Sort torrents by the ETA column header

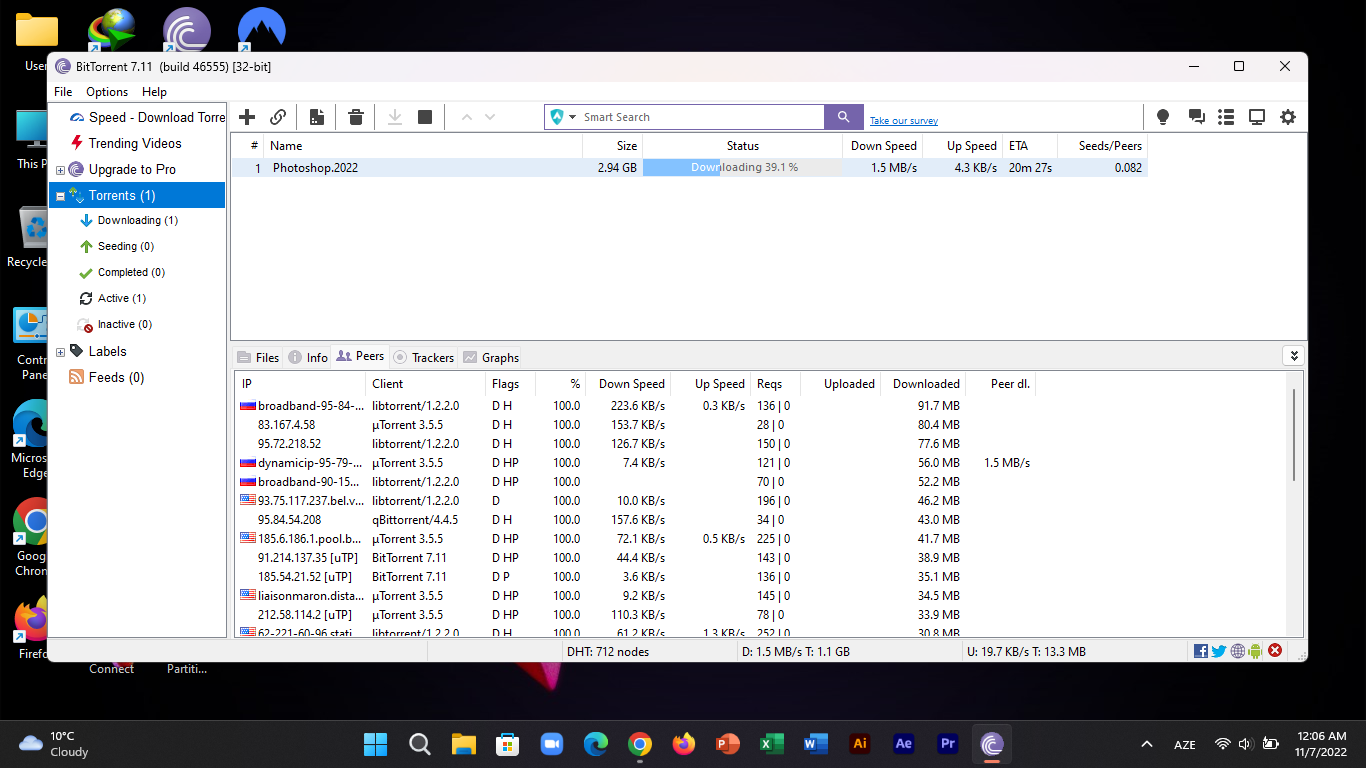click(x=1029, y=146)
